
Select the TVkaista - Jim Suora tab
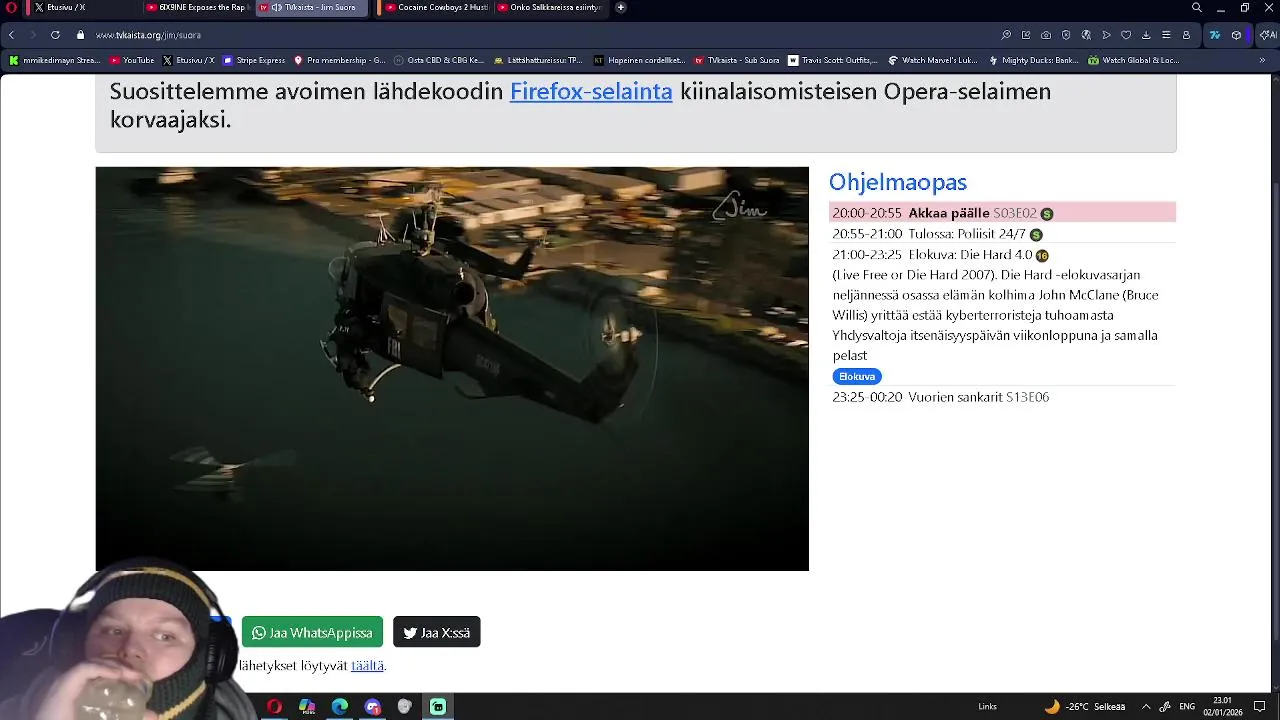click(x=313, y=7)
